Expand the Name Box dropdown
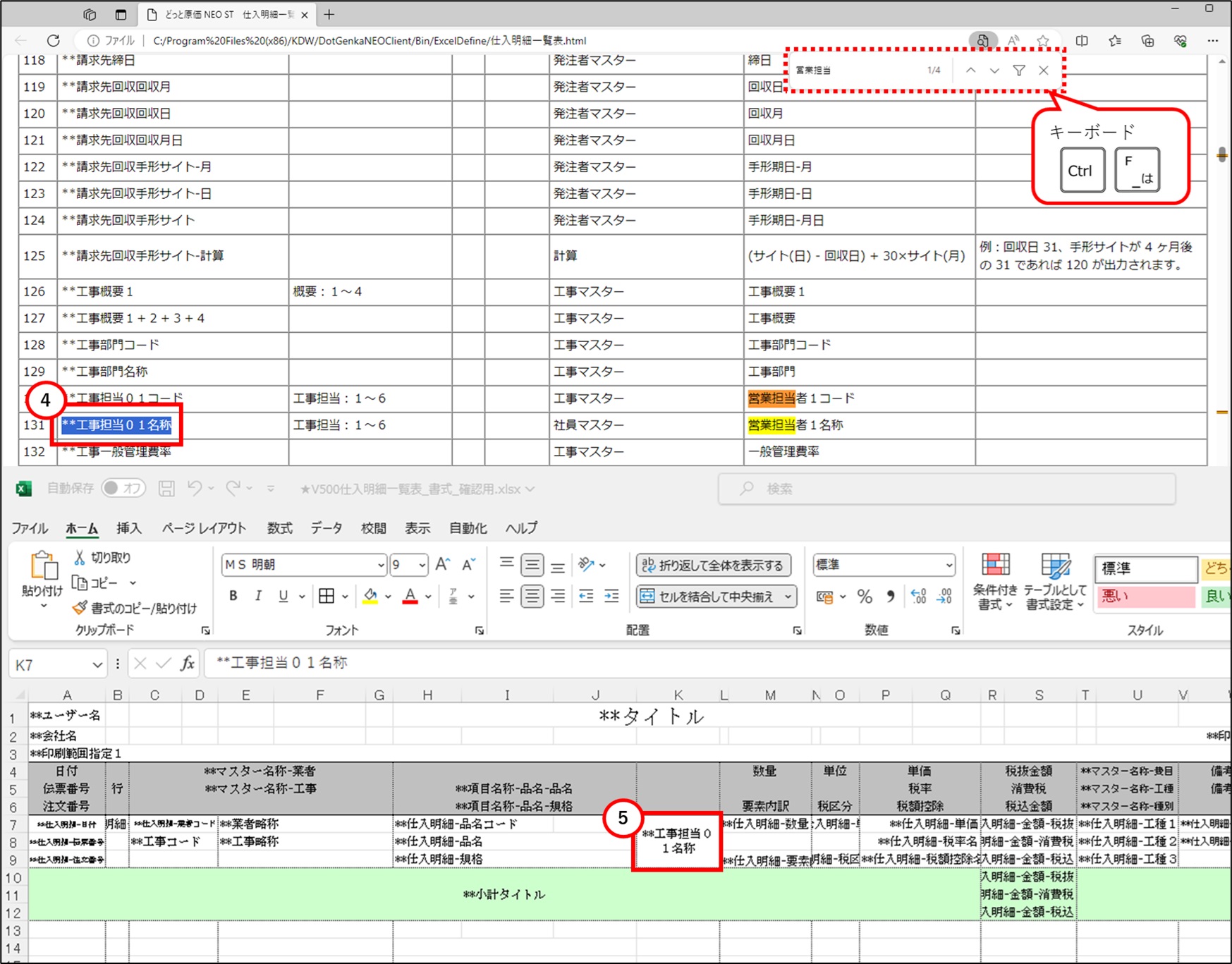This screenshot has width=1232, height=964. pyautogui.click(x=97, y=665)
